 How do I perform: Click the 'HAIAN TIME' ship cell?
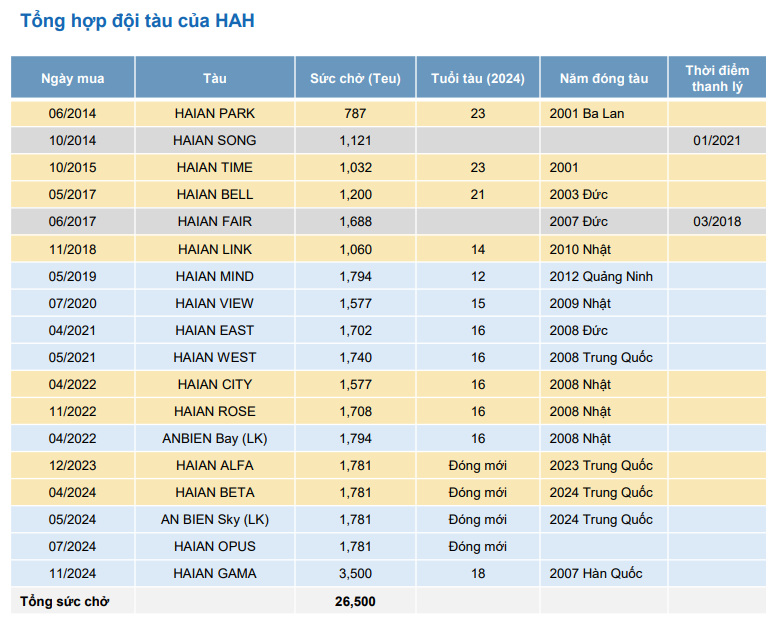215,167
